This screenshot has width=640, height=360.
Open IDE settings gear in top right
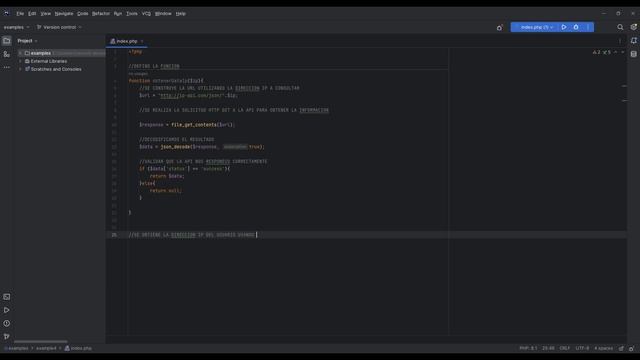(x=633, y=27)
